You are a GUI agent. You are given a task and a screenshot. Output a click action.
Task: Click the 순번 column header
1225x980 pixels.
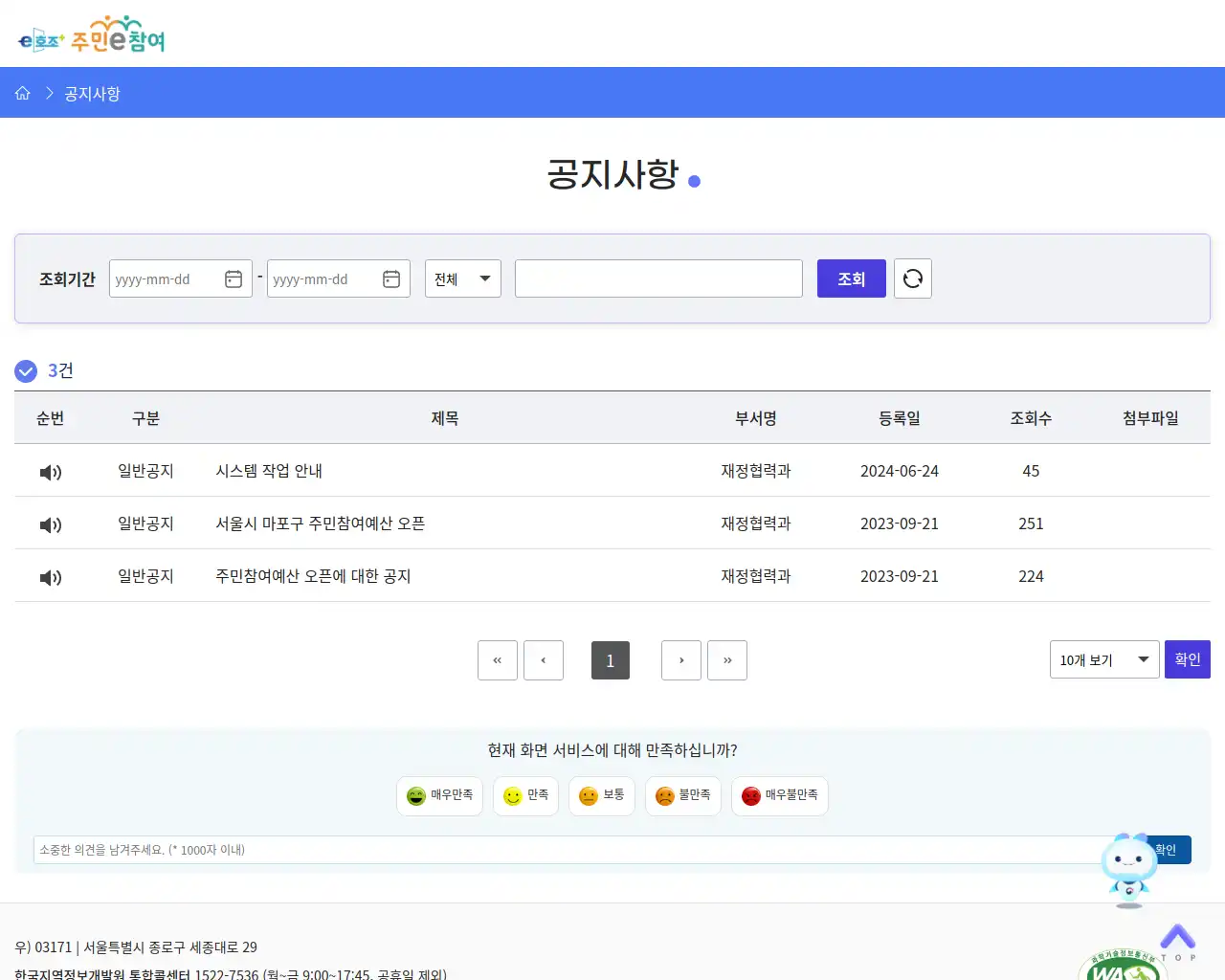(x=51, y=418)
